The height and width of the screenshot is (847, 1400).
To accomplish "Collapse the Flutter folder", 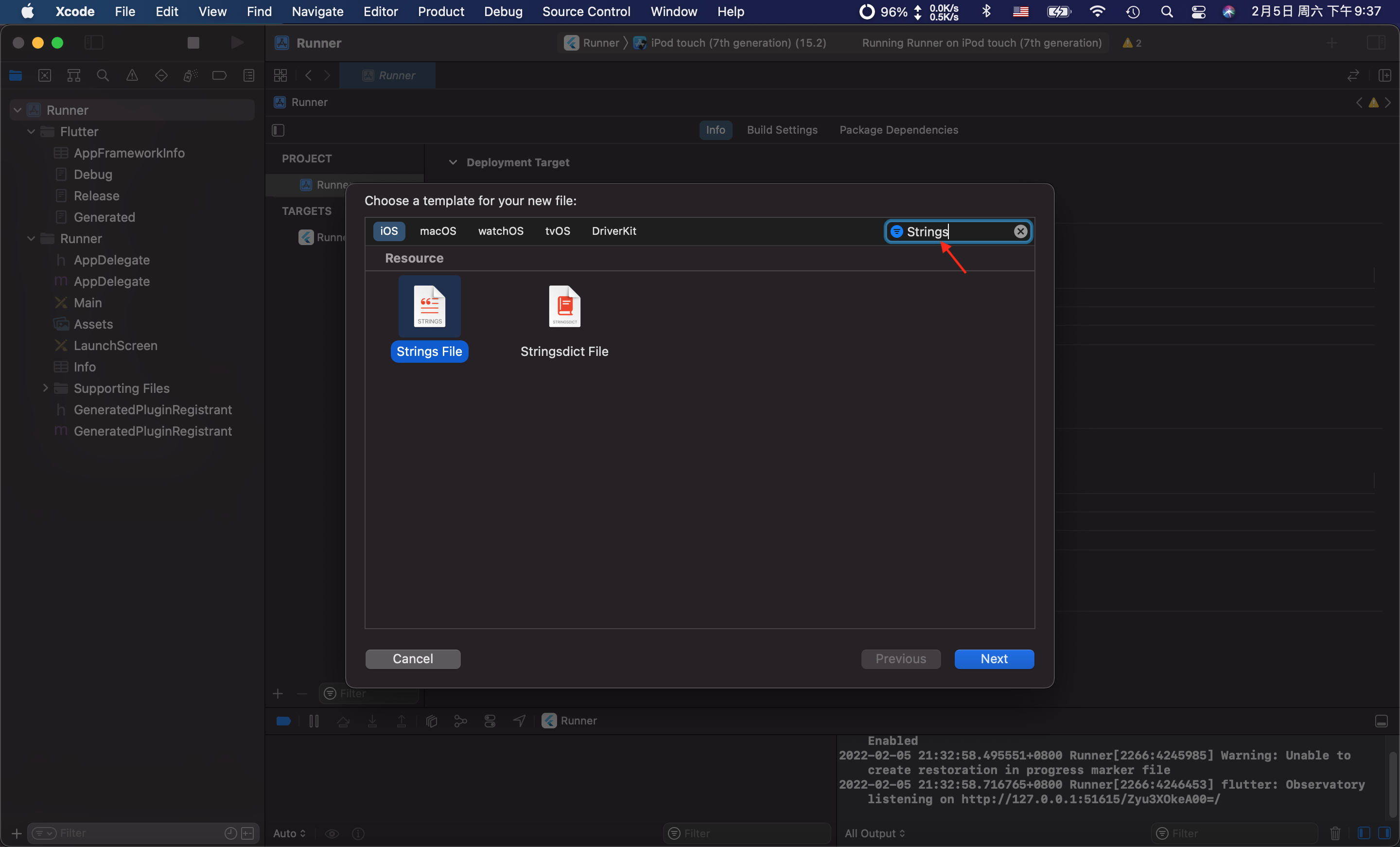I will coord(31,132).
